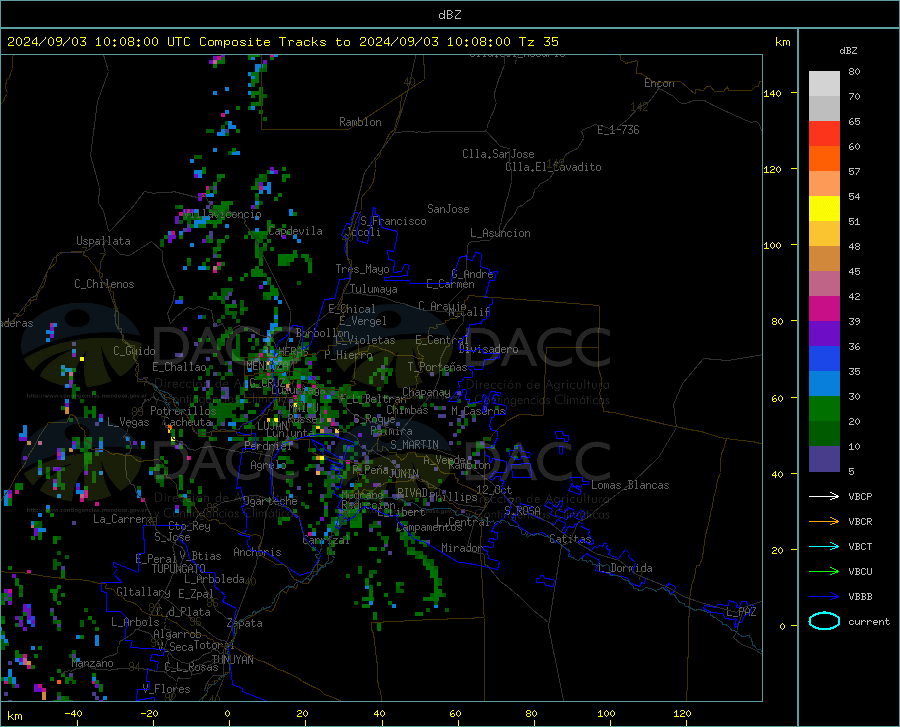Click the Encon map label
The image size is (900, 727).
coord(659,83)
